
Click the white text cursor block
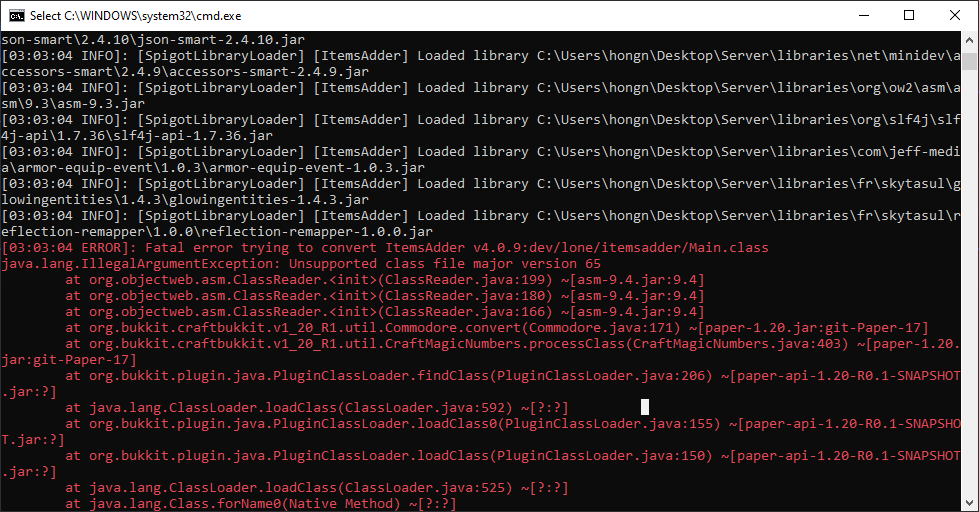point(645,407)
